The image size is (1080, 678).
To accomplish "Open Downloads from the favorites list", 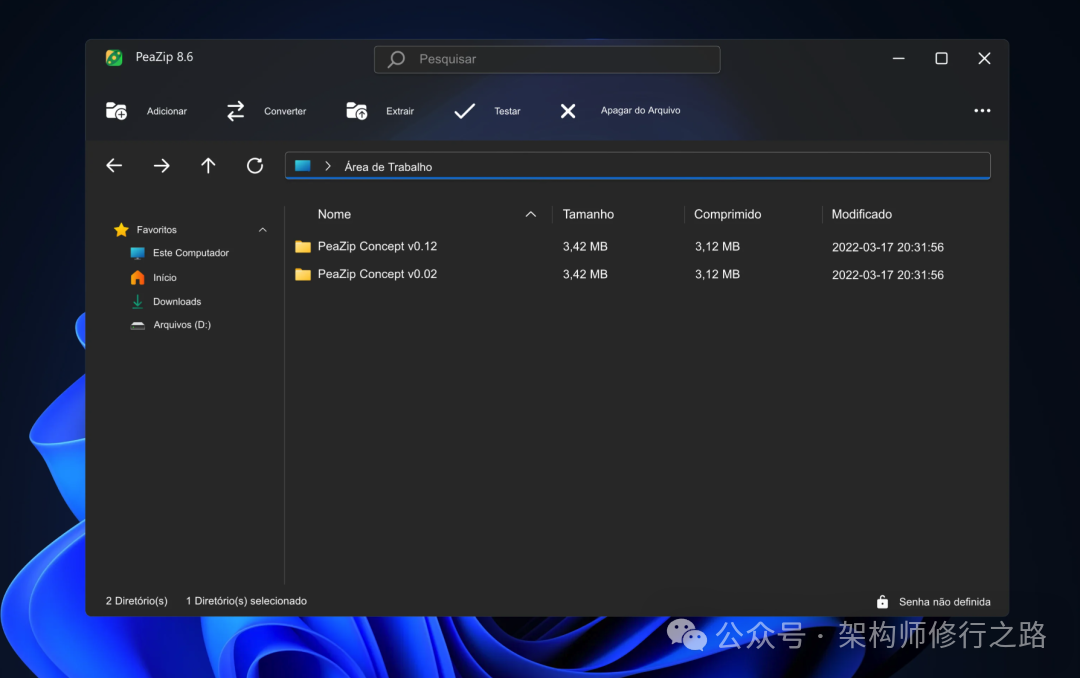I will (176, 301).
